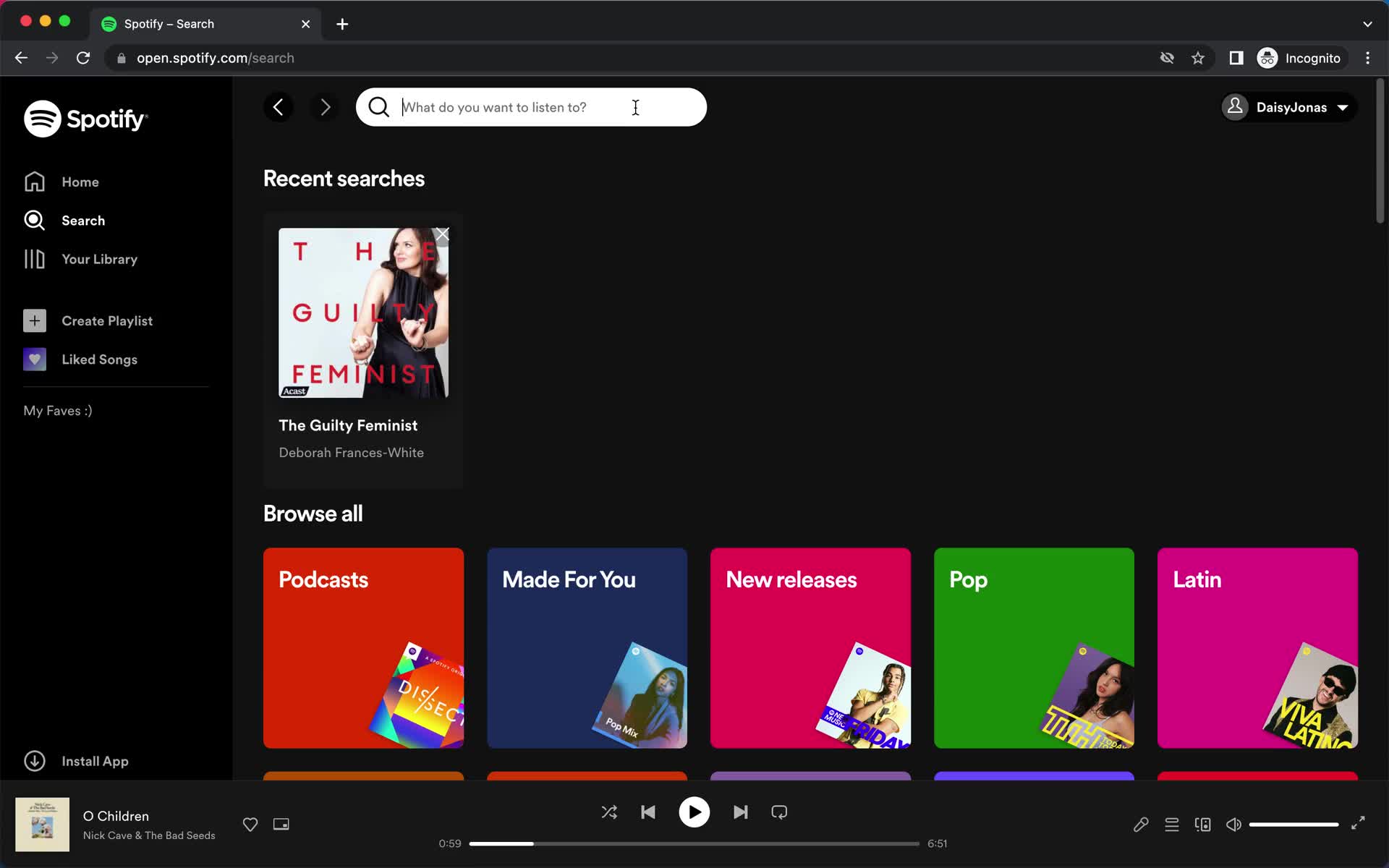Open the DaisyJonas account dropdown
Viewport: 1389px width, 868px height.
1288,107
